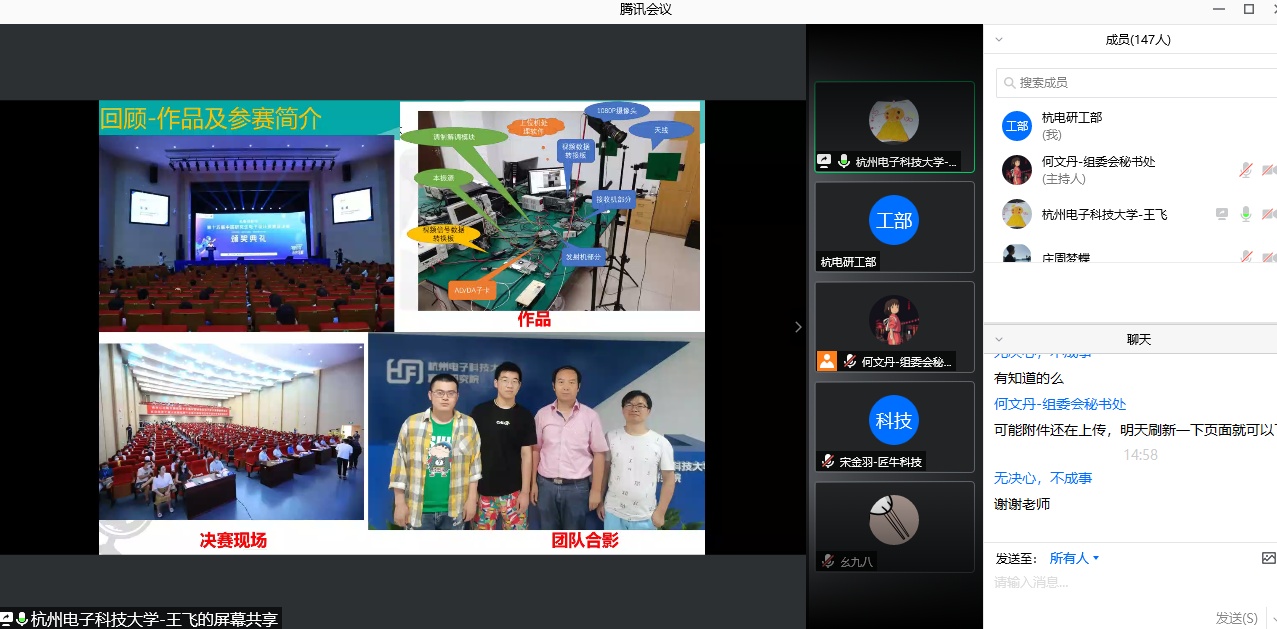Open the 所有人 recipient dropdown
This screenshot has height=629, width=1277.
(1074, 558)
